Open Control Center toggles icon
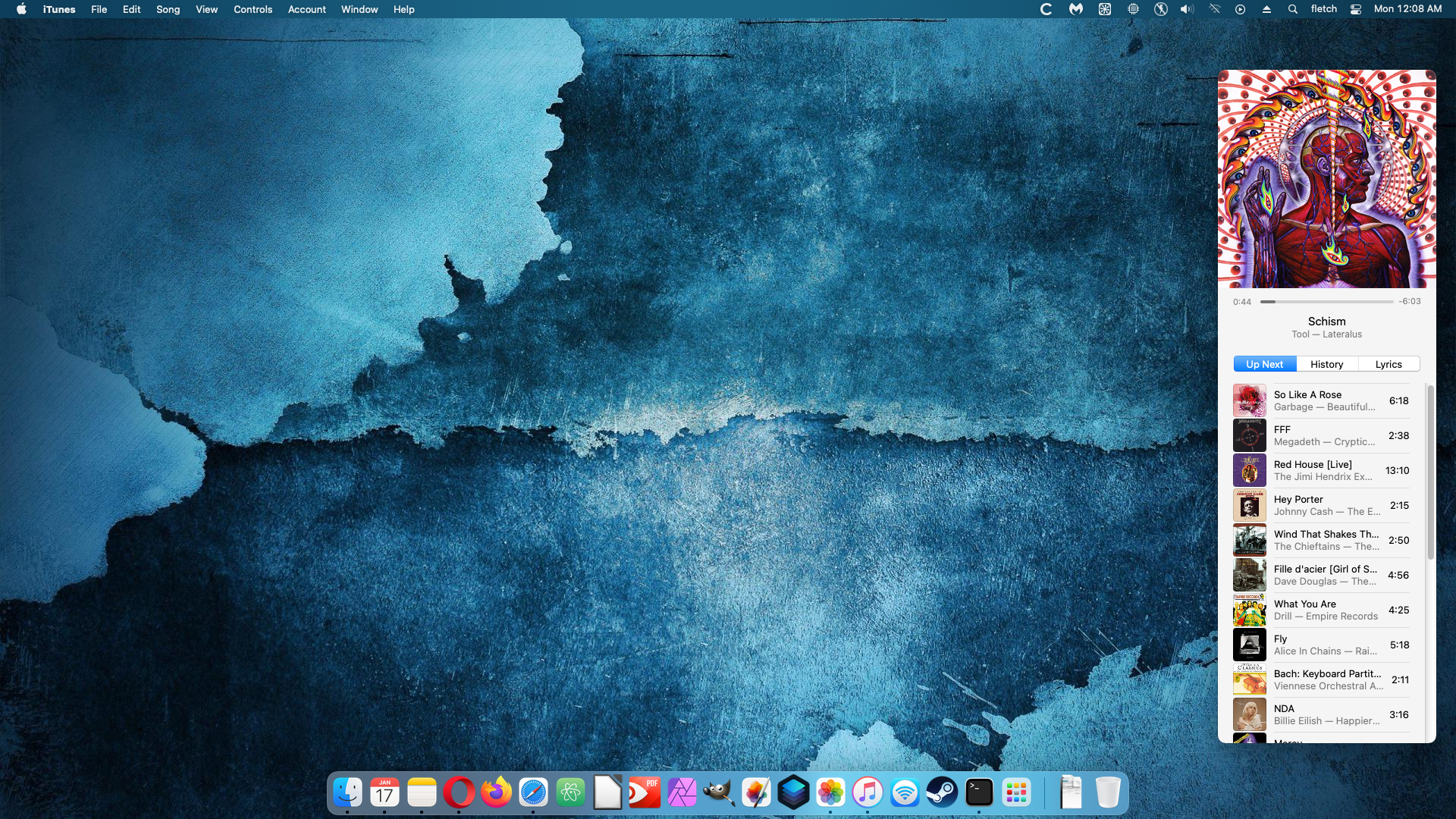The height and width of the screenshot is (819, 1456). click(1356, 9)
